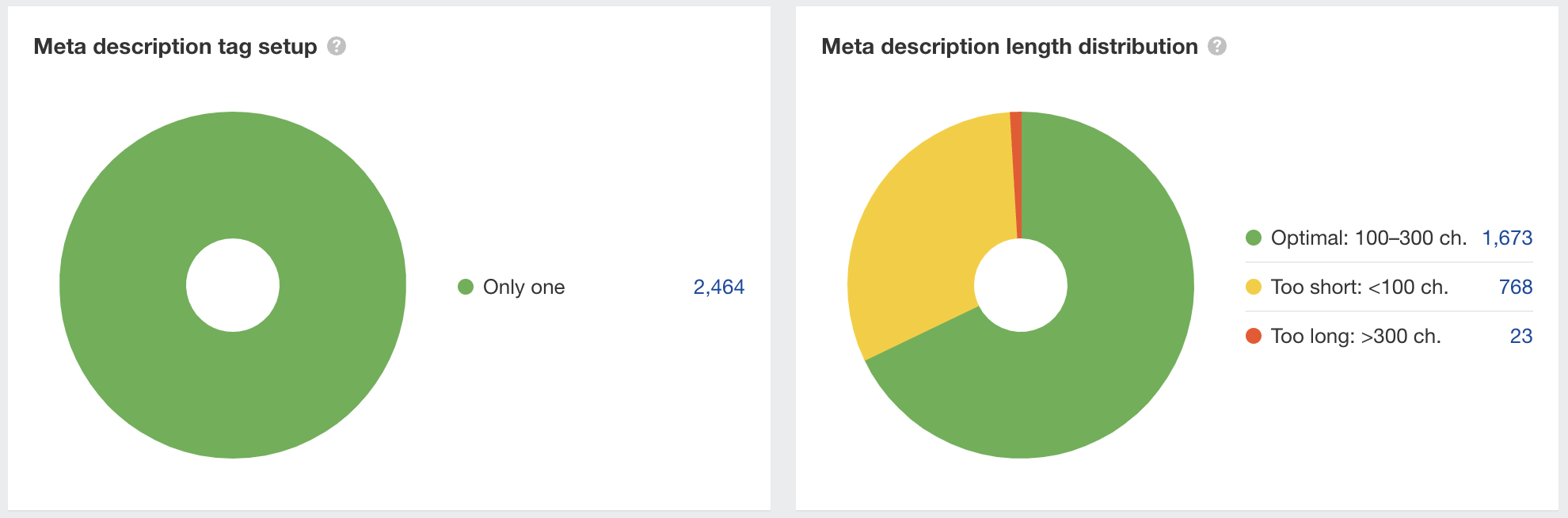Open the 2,464 pages link
The height and width of the screenshot is (518, 1568).
718,287
